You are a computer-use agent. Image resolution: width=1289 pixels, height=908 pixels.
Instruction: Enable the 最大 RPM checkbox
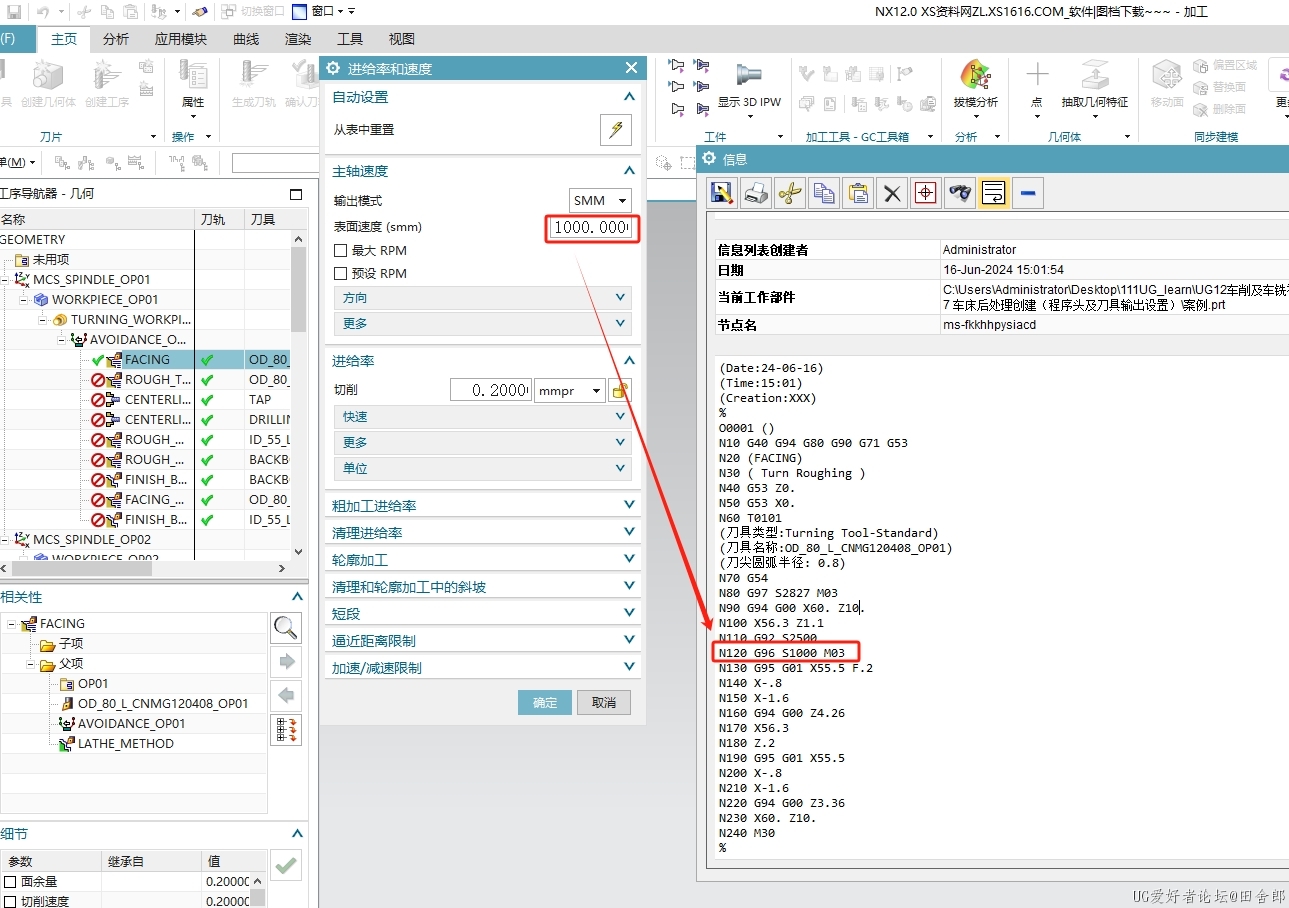point(340,251)
